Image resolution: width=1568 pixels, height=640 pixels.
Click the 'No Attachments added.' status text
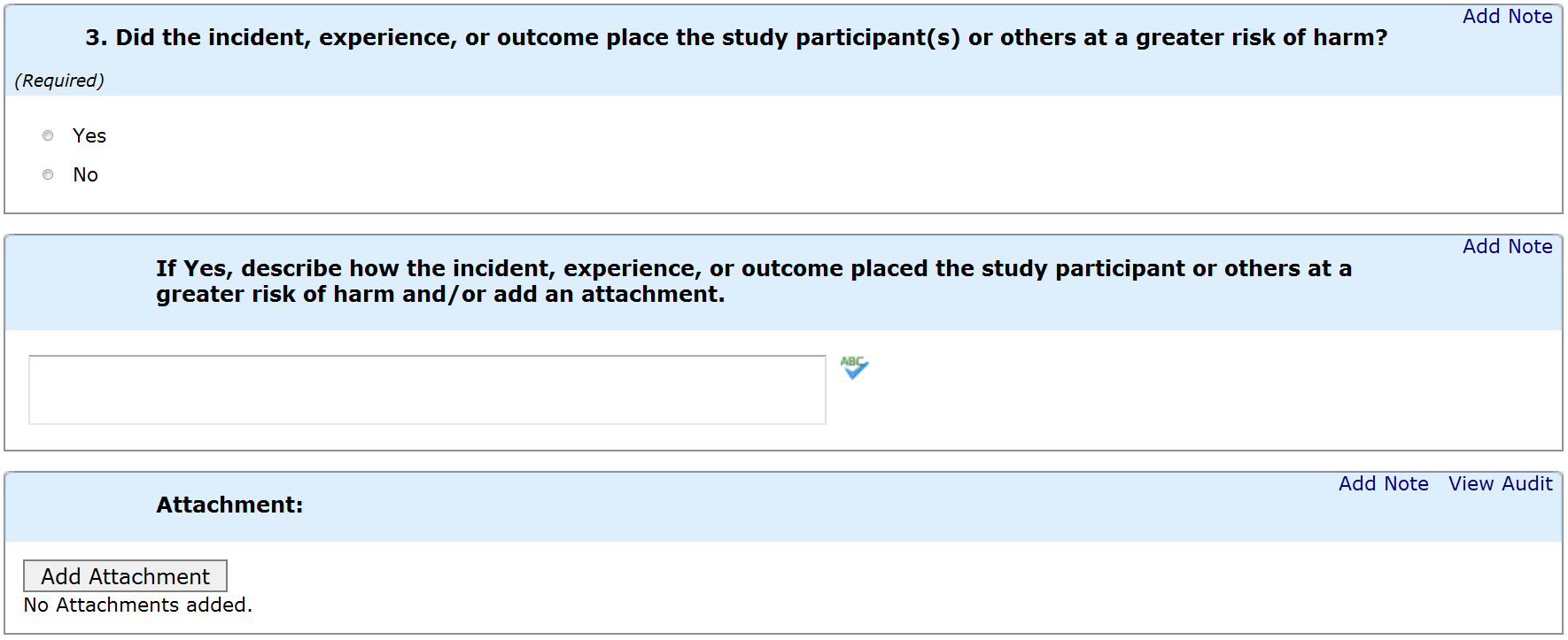click(x=137, y=605)
